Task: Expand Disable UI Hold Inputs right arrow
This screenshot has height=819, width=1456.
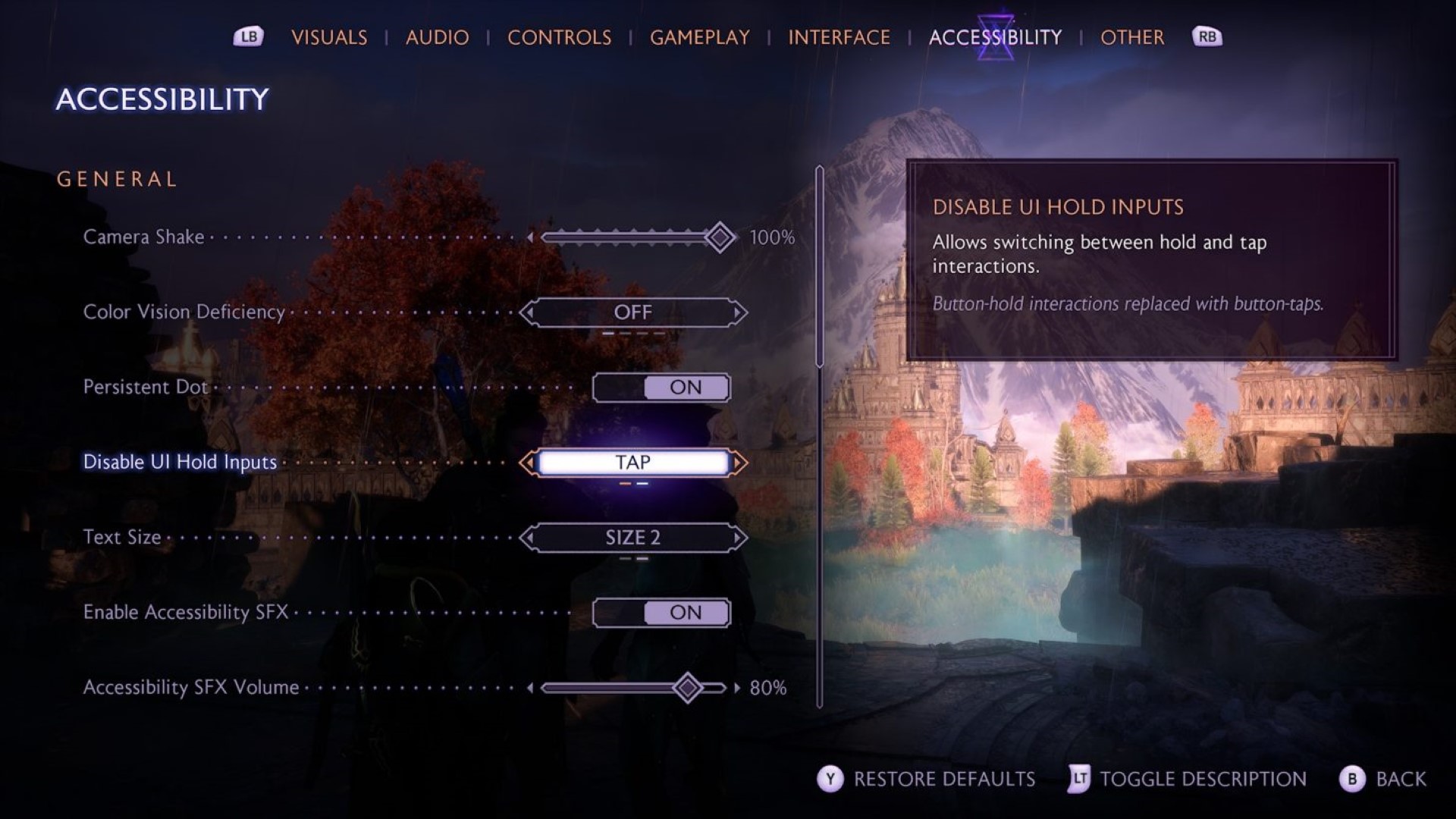Action: point(745,462)
